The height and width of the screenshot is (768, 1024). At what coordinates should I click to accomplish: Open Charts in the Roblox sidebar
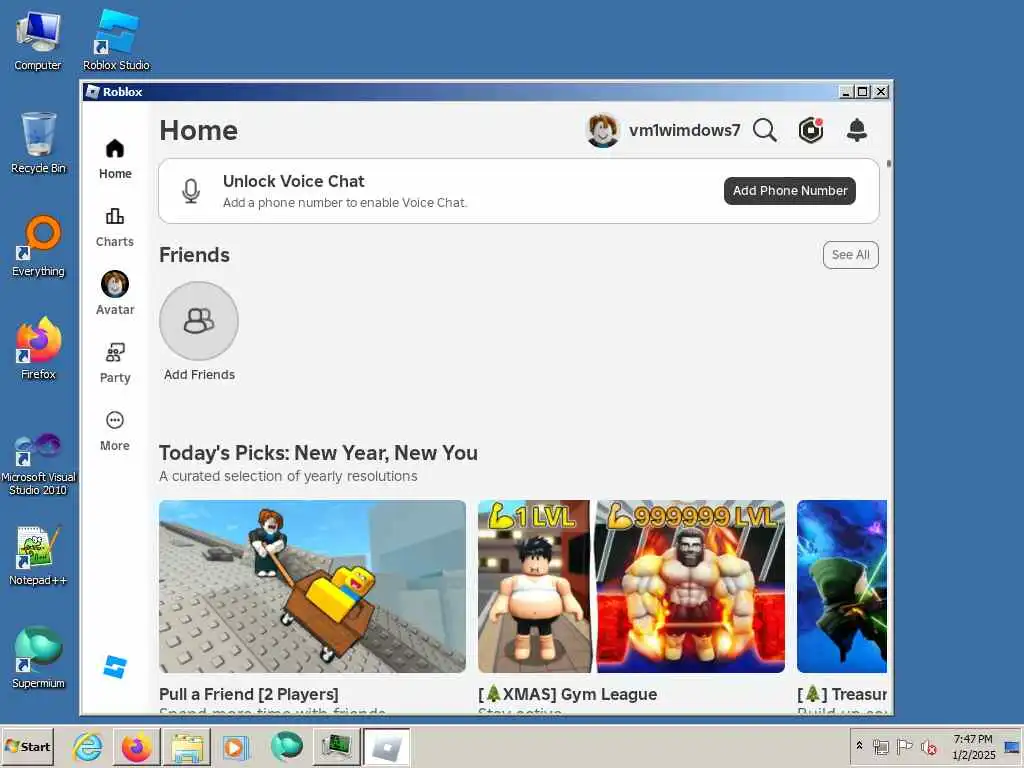[115, 227]
